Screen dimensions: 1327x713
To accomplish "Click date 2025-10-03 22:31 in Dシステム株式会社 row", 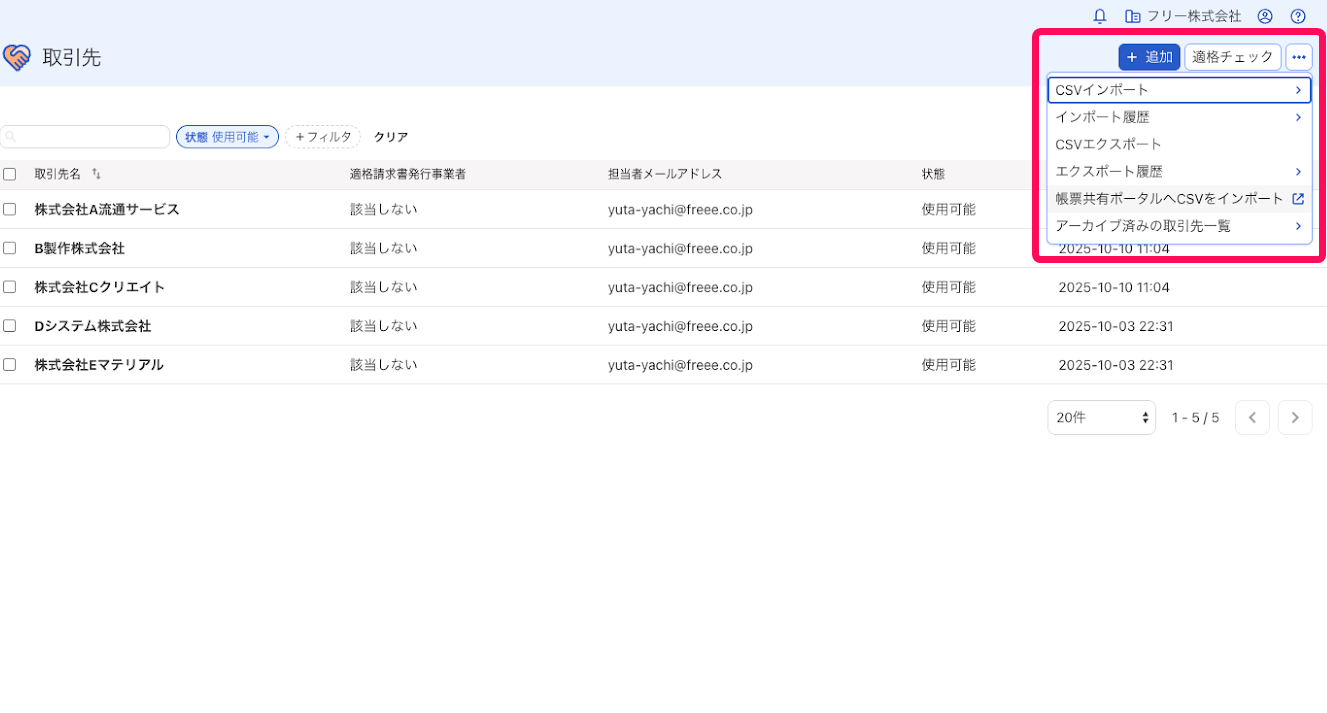I will [x=1116, y=326].
